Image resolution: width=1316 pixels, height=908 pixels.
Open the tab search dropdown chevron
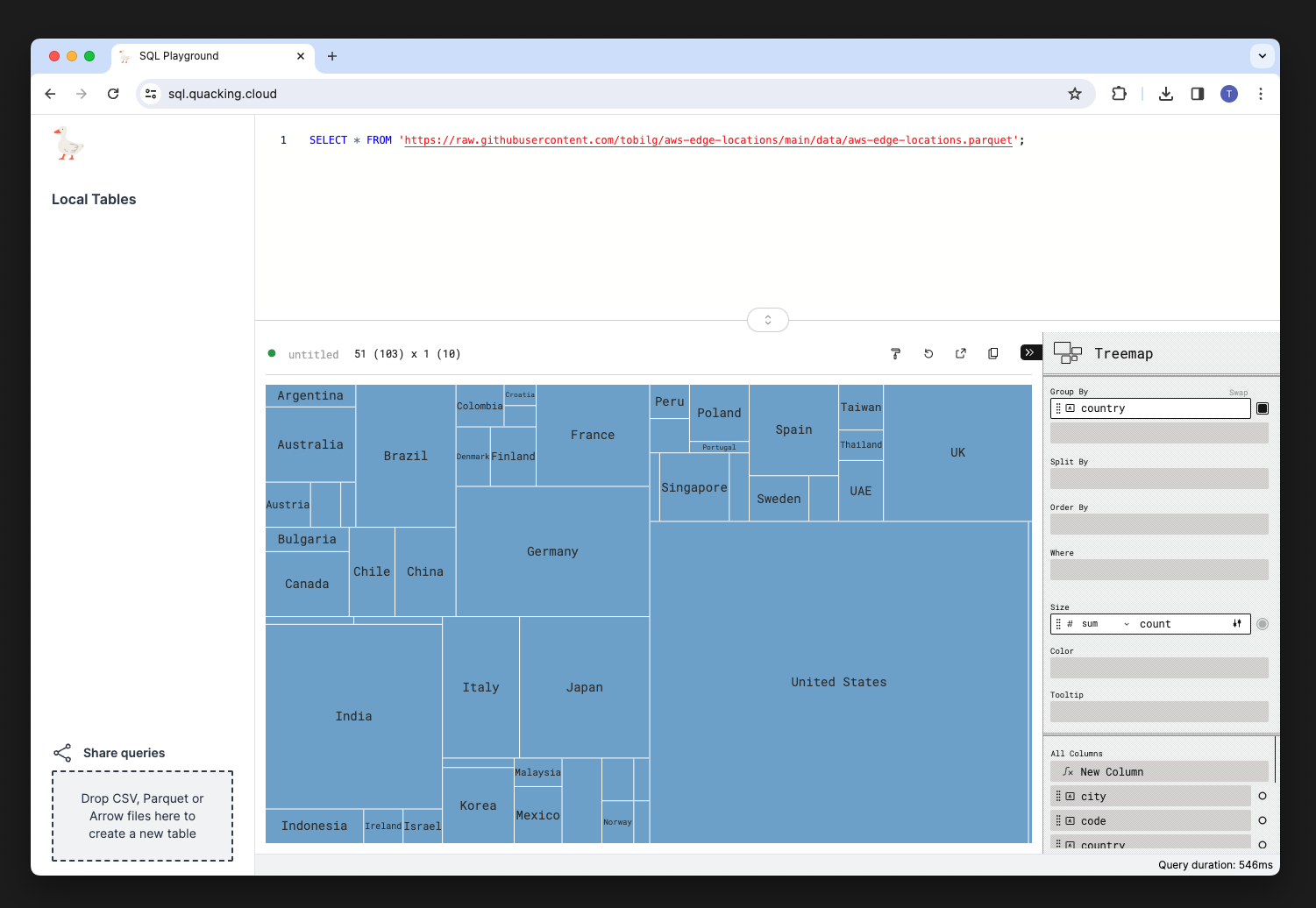coord(1263,55)
